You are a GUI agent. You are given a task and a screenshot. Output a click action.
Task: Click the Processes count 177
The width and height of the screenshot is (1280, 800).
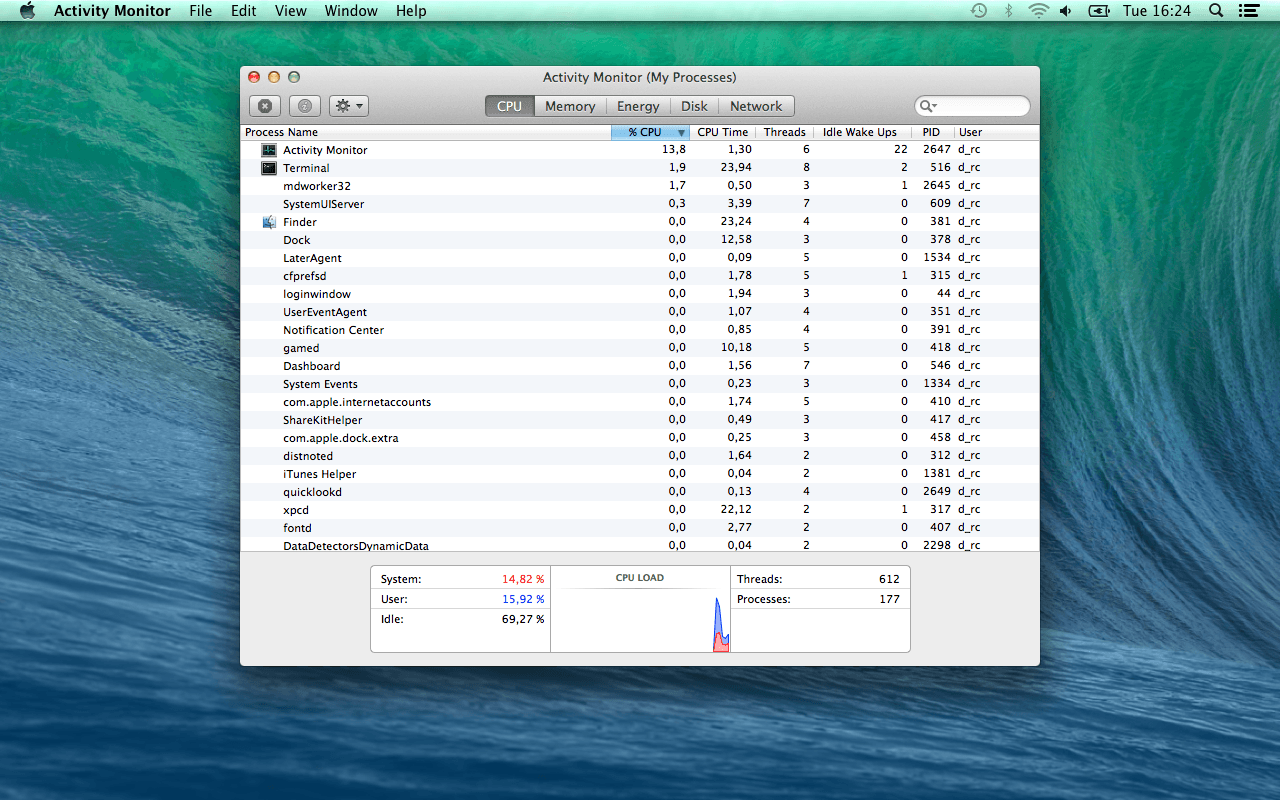click(889, 599)
